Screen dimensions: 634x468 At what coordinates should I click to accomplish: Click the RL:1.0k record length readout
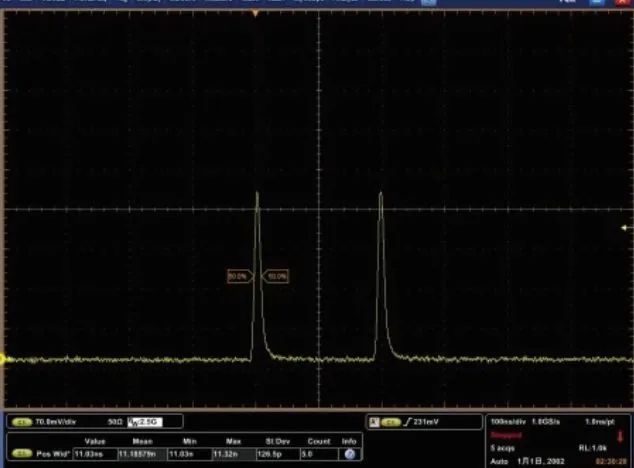[x=593, y=448]
